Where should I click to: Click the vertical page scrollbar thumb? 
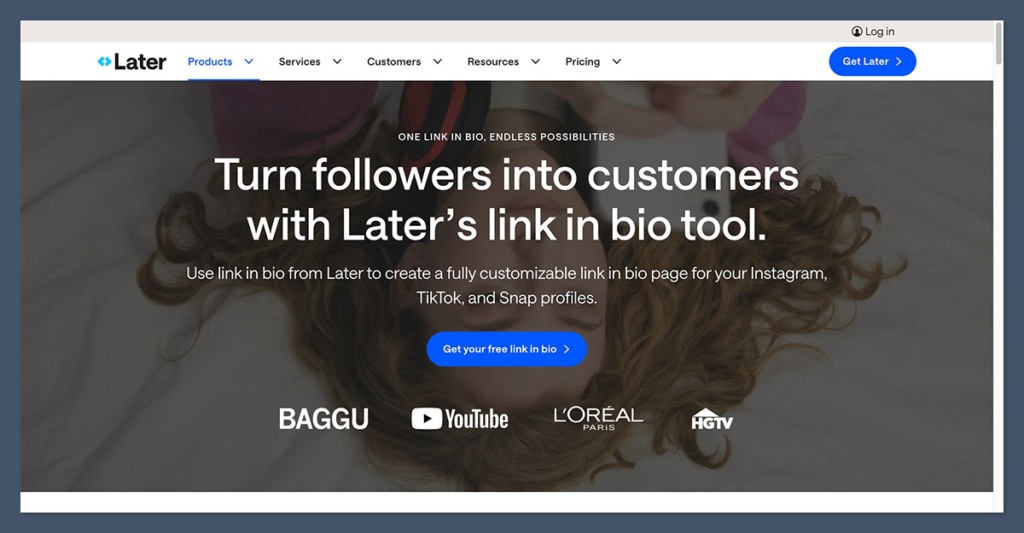coord(999,43)
